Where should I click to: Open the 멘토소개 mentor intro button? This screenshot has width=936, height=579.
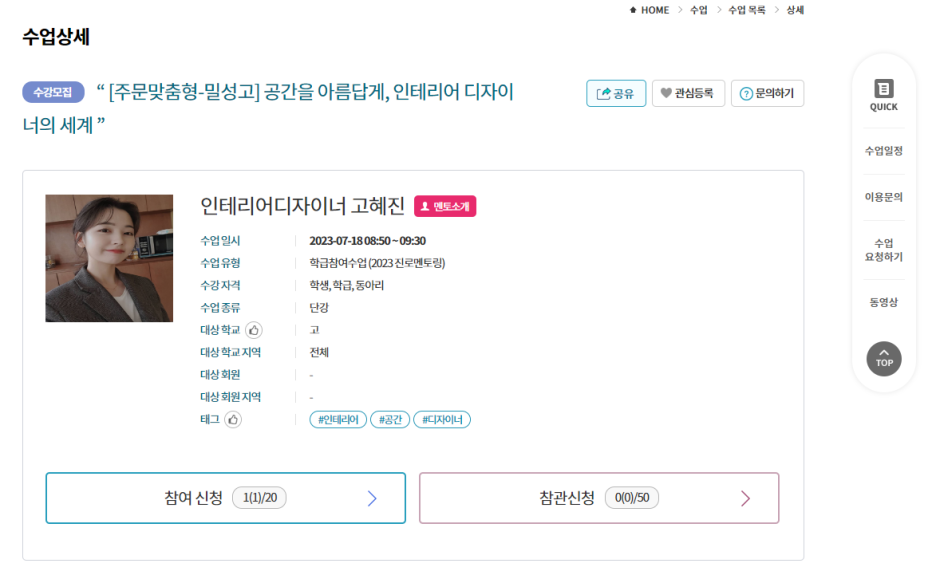(x=445, y=206)
